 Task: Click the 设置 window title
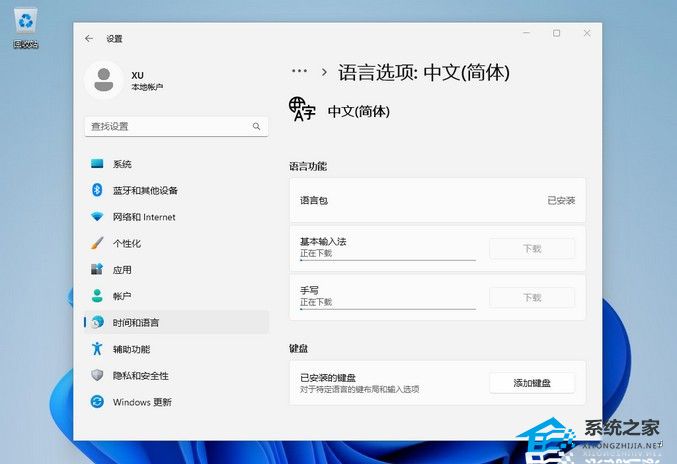click(x=114, y=39)
